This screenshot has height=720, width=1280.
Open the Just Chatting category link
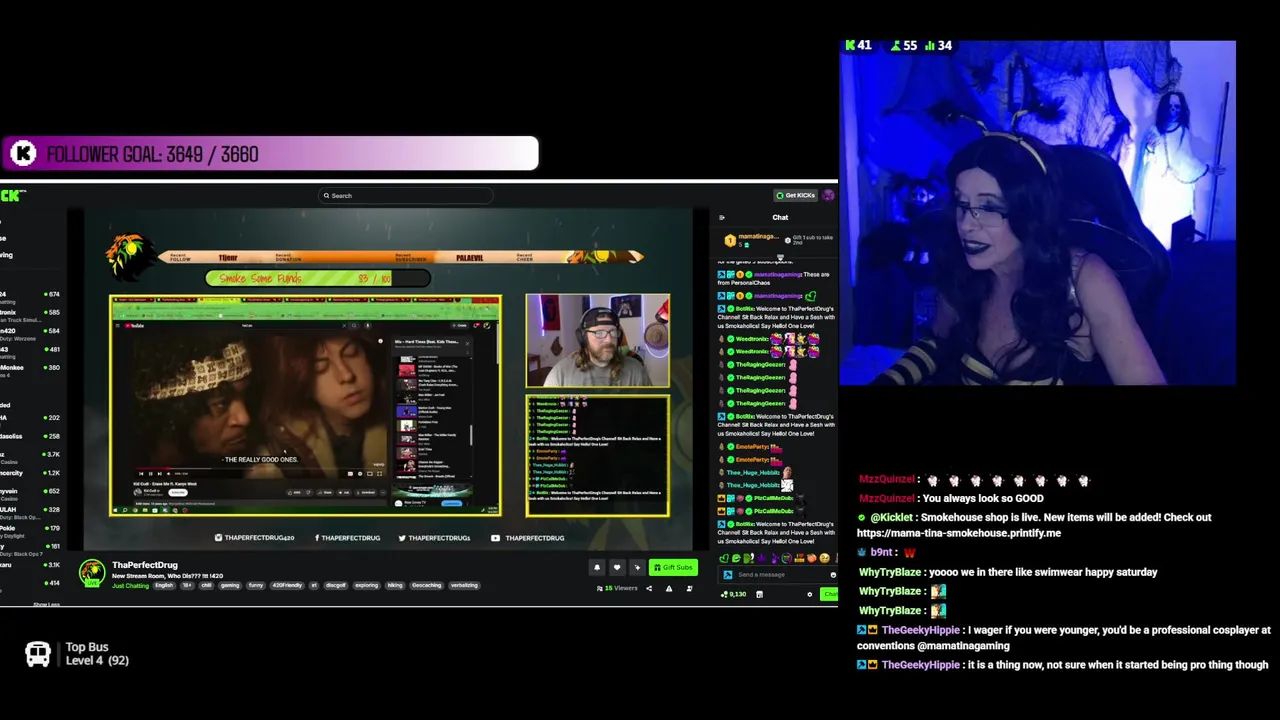point(130,586)
